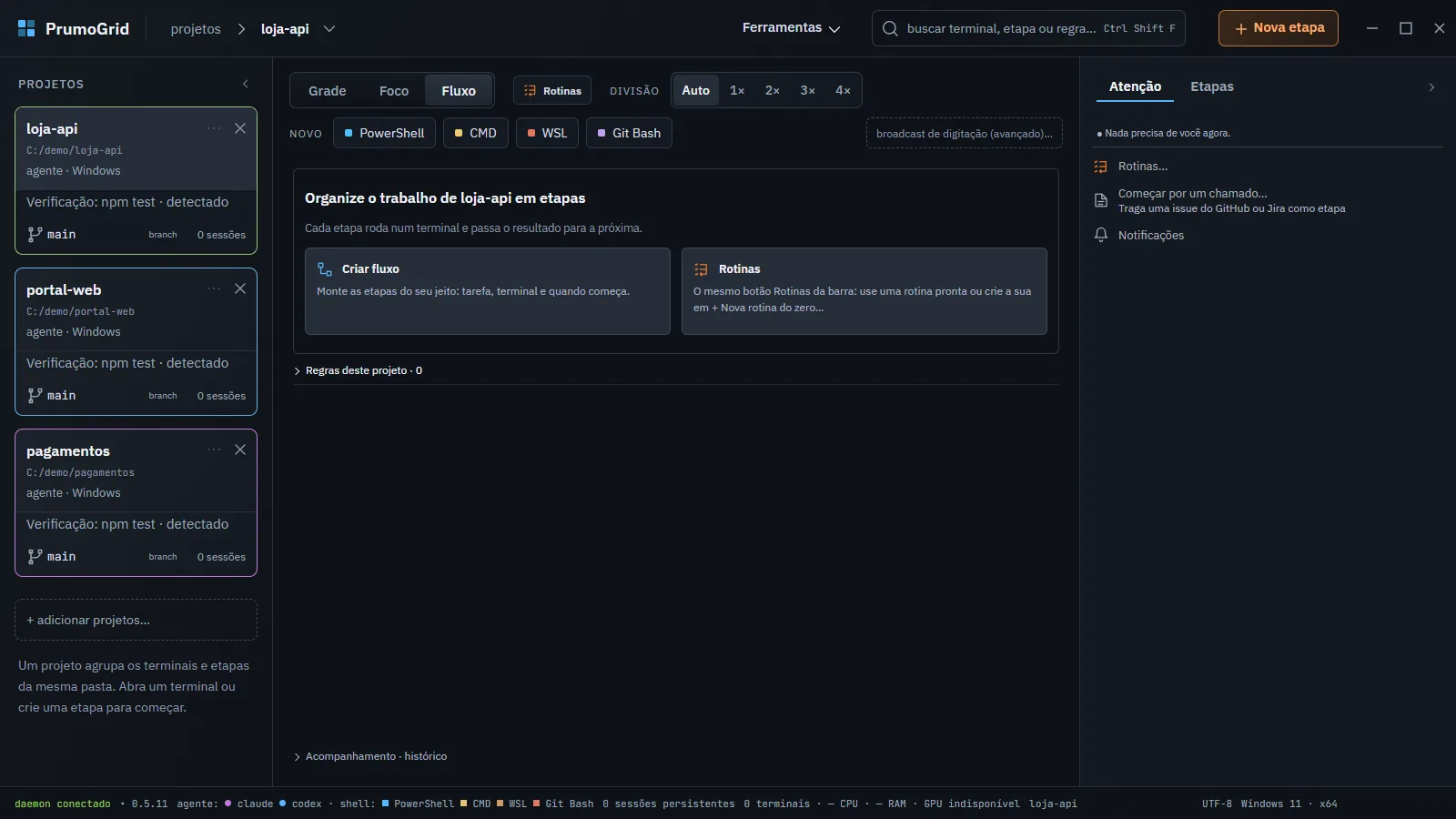Viewport: 1456px width, 819px height.
Task: Click the search magnifier icon
Action: (x=890, y=28)
